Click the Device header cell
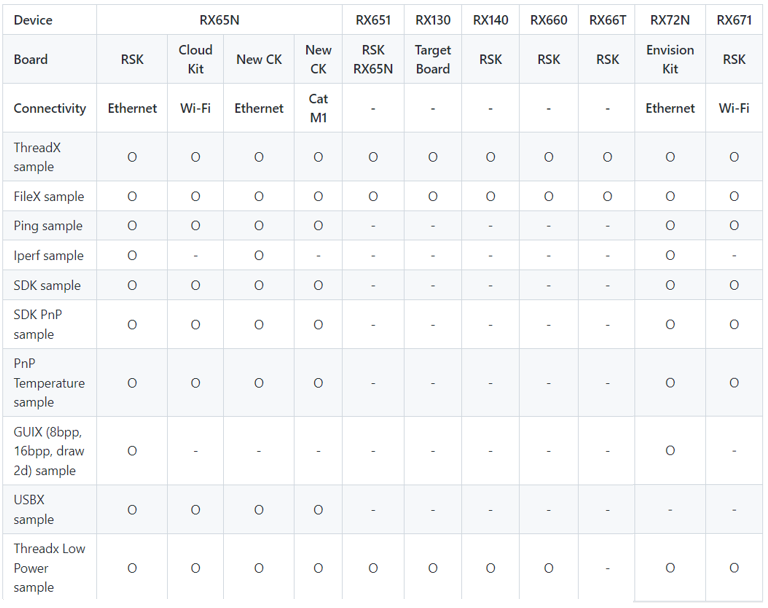This screenshot has height=608, width=768. [x=33, y=20]
